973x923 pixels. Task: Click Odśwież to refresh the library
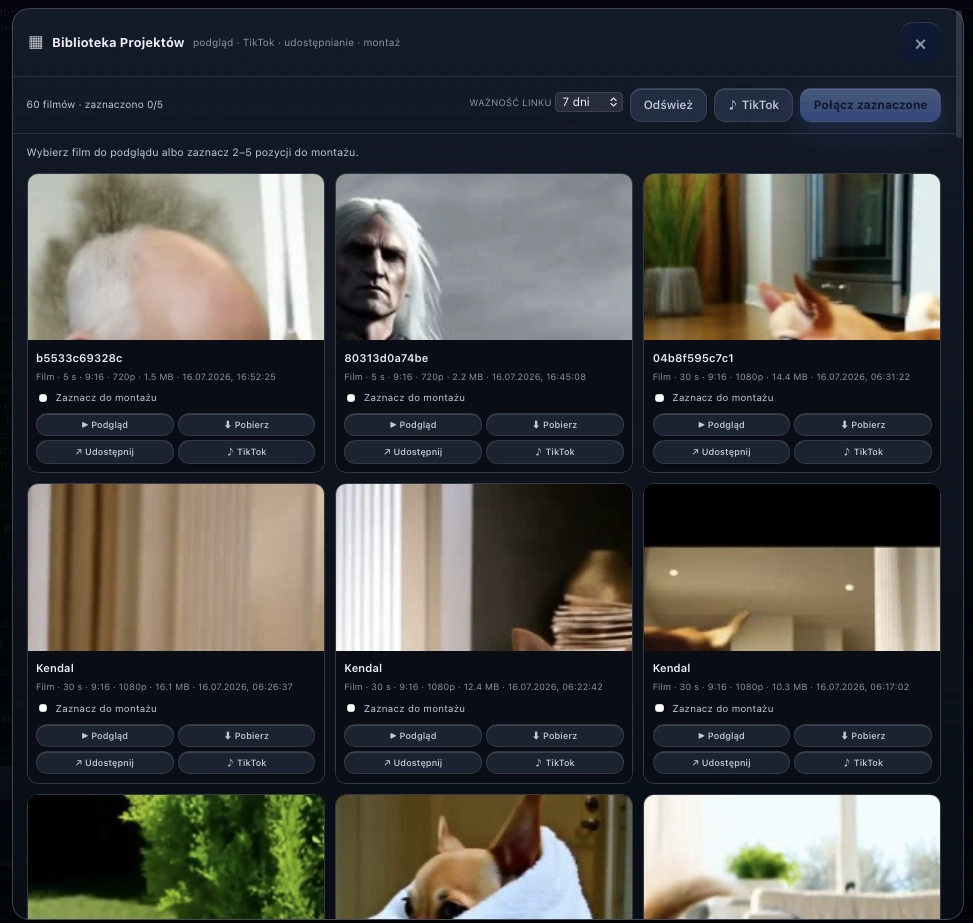coord(668,105)
